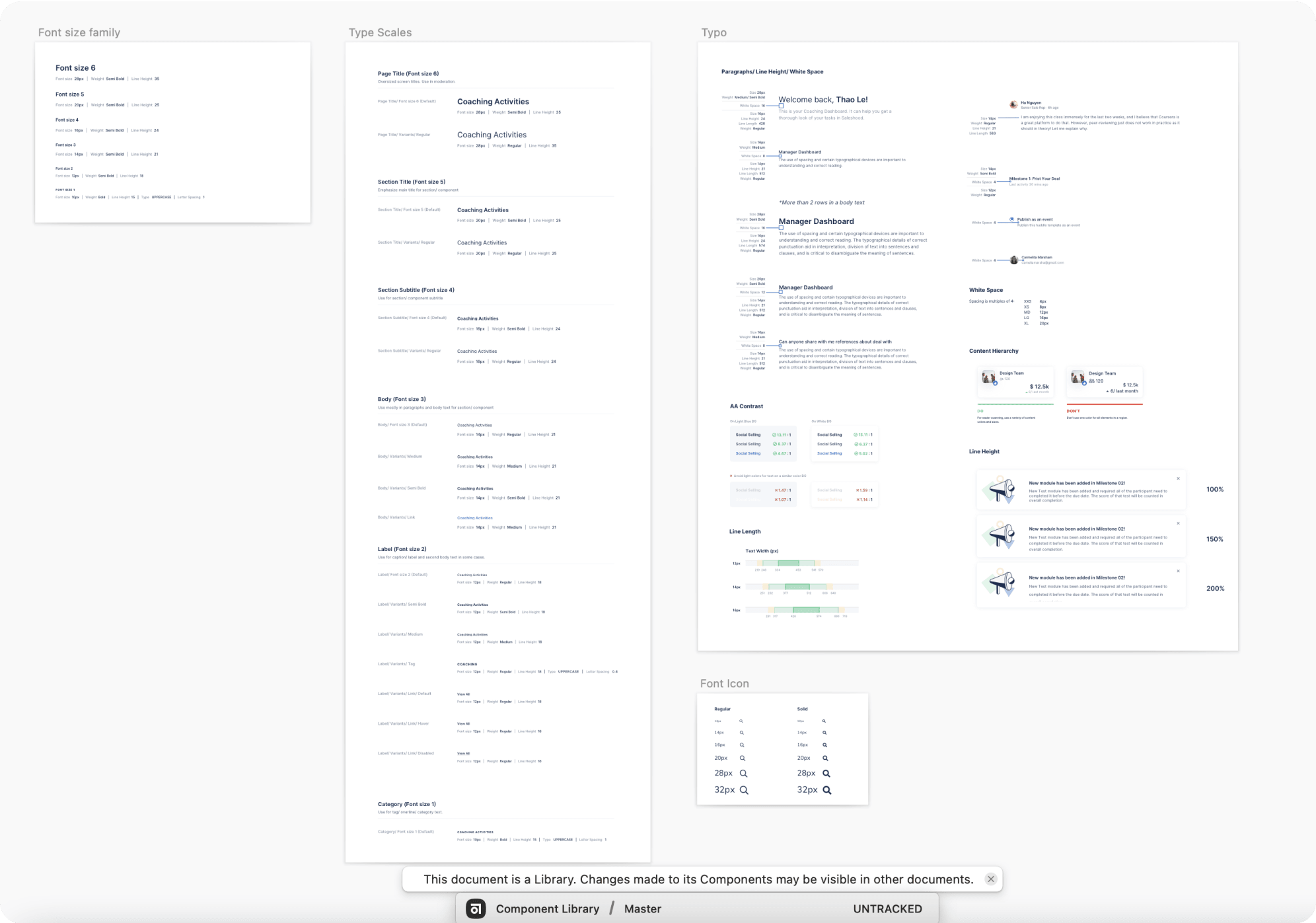Select the Publish as an event radio
Image resolution: width=1316 pixels, height=923 pixels.
(x=1011, y=219)
